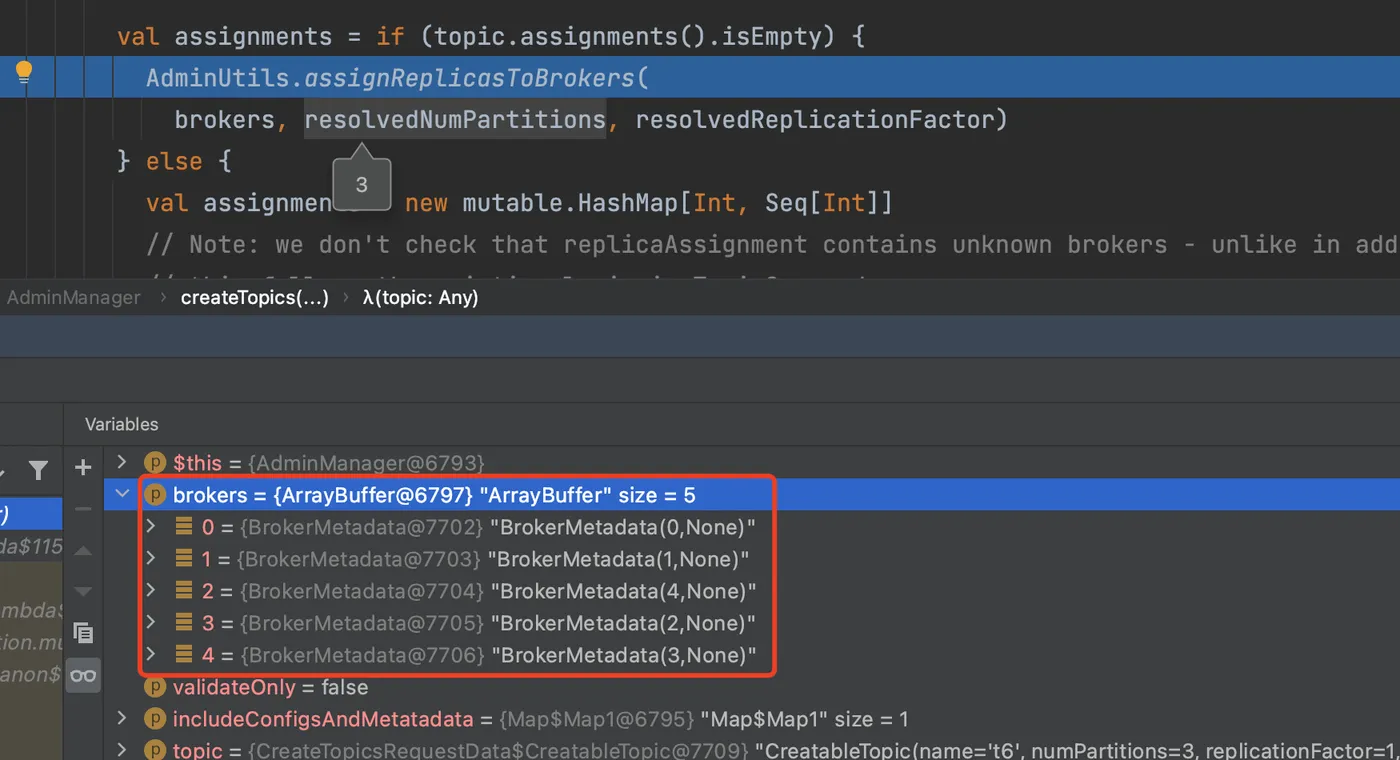The image size is (1400, 760).
Task: Click mutable.HashMap in the code
Action: [x=570, y=204]
